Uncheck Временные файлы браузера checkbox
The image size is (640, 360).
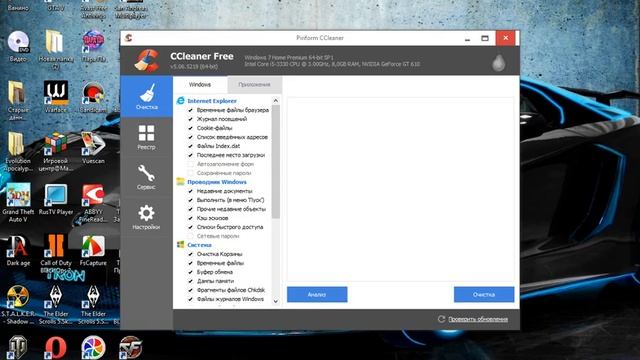pyautogui.click(x=191, y=110)
